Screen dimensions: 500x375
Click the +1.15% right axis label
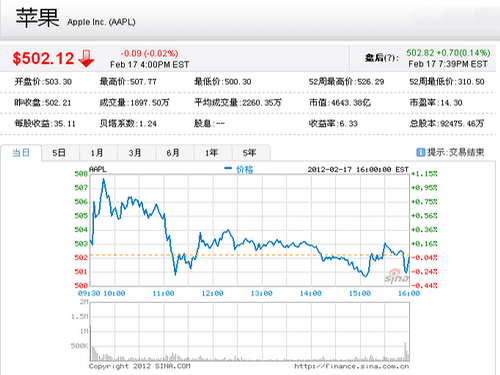pyautogui.click(x=424, y=174)
